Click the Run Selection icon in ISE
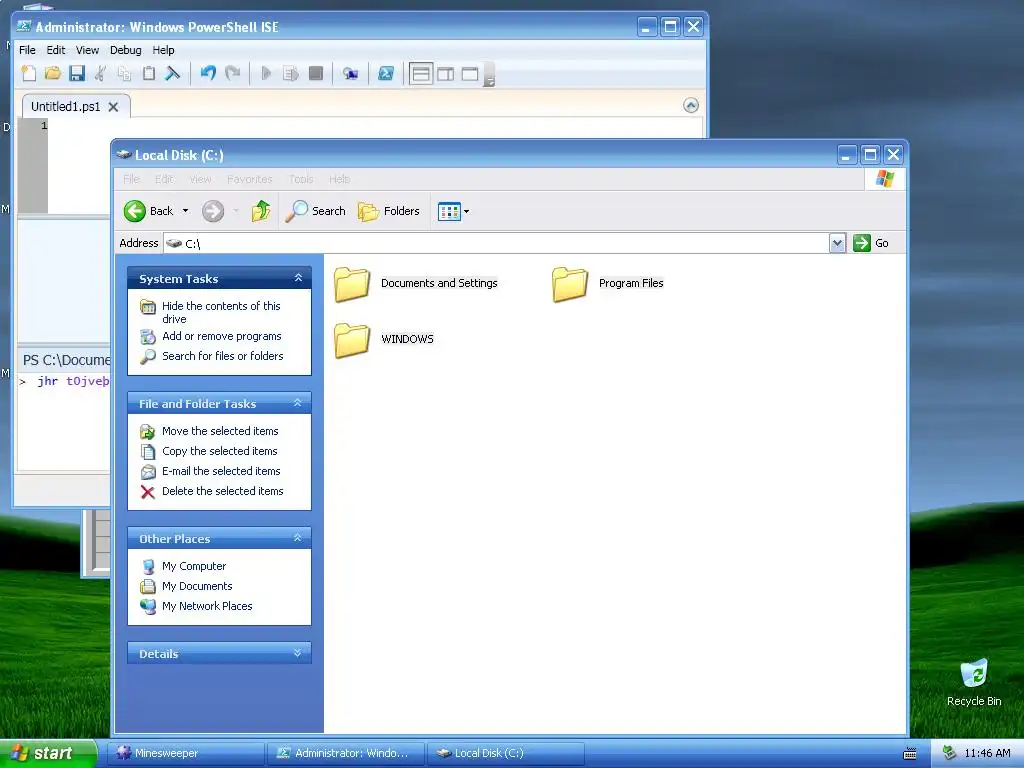 (291, 73)
